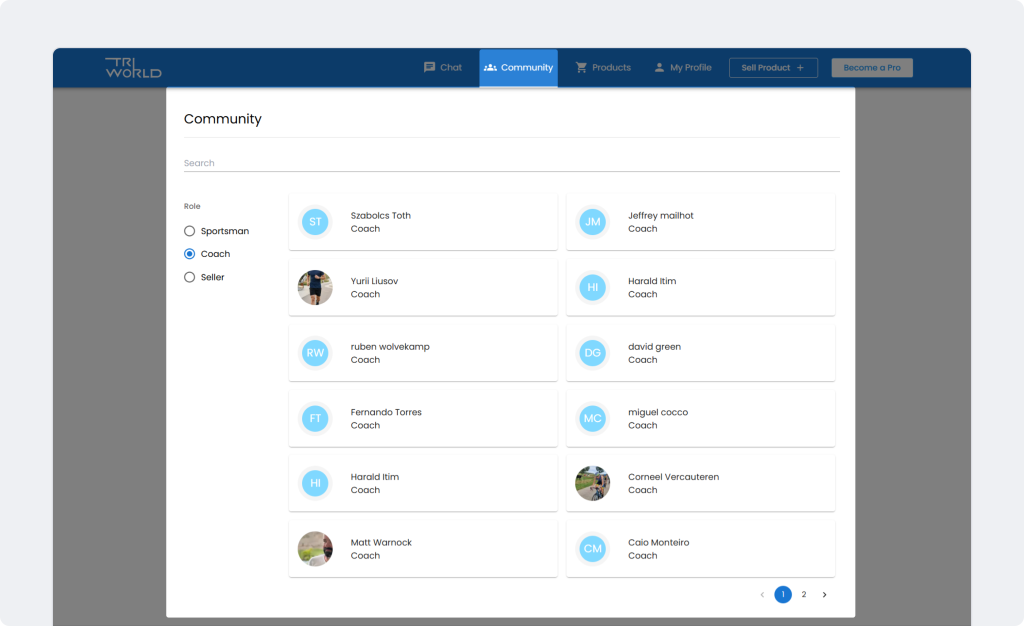
Task: Click the RW avatar for ruben wolvekamp
Action: click(x=315, y=353)
